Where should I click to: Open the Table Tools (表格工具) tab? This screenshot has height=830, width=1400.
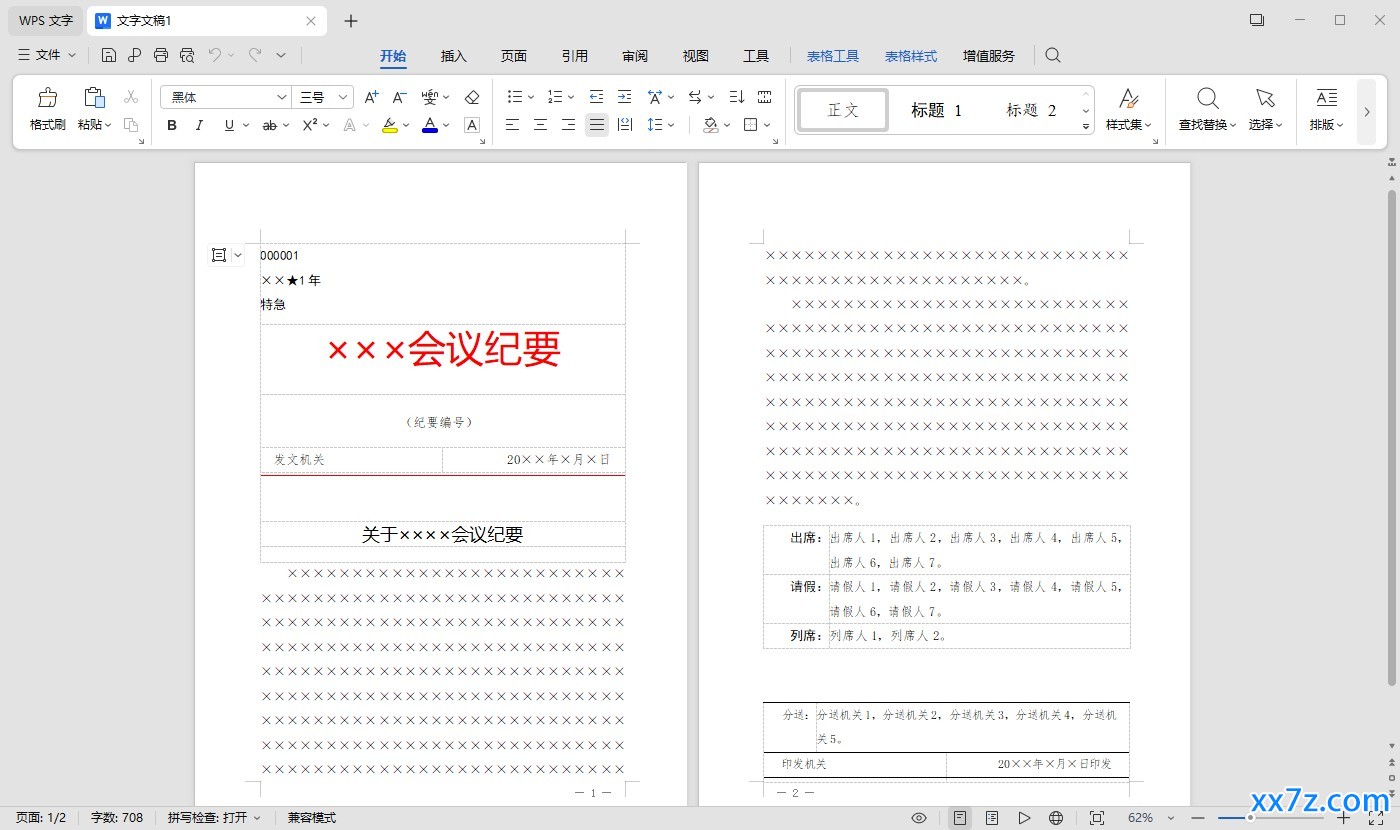[833, 56]
